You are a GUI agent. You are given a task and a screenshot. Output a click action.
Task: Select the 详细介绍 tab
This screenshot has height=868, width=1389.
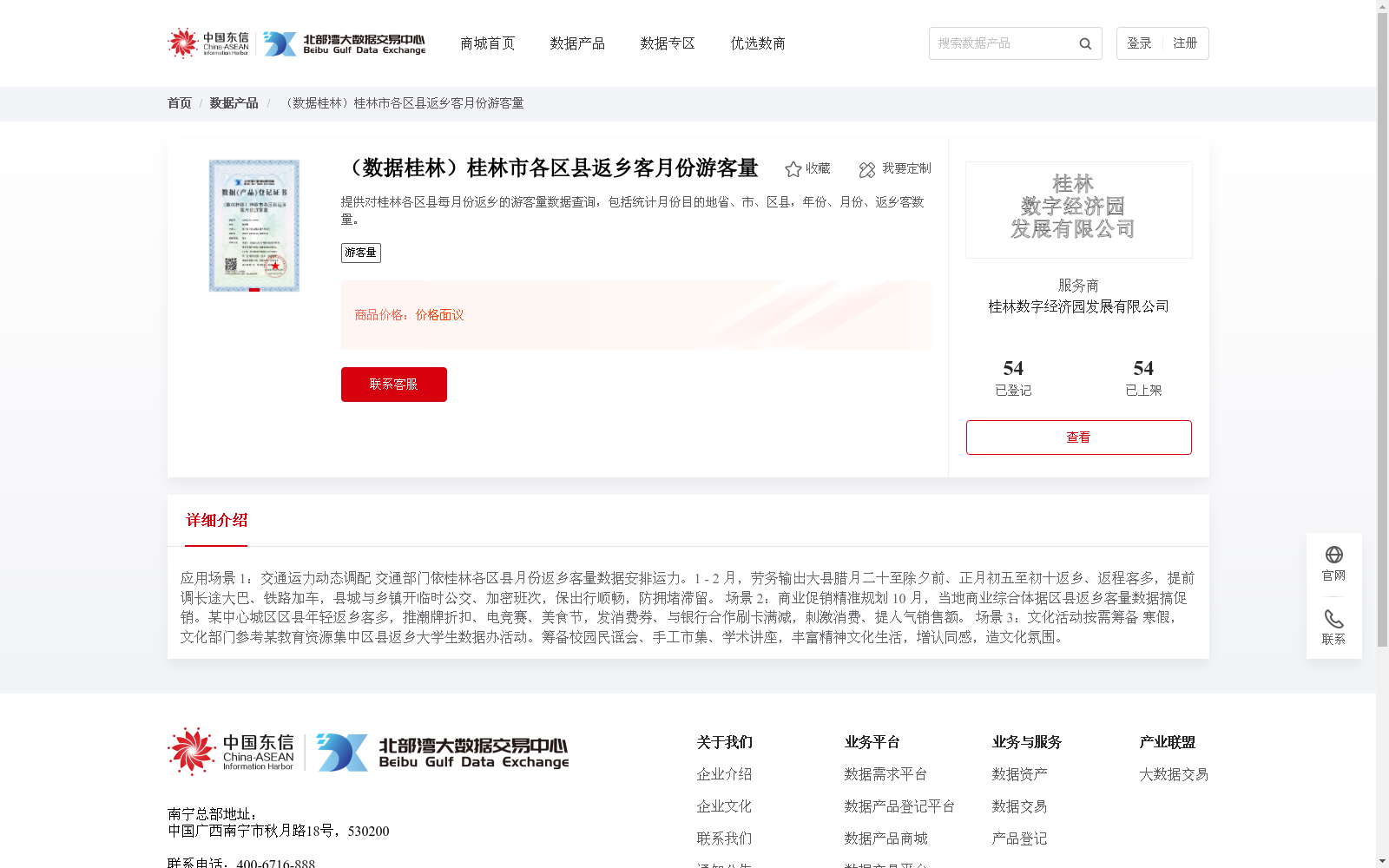216,521
